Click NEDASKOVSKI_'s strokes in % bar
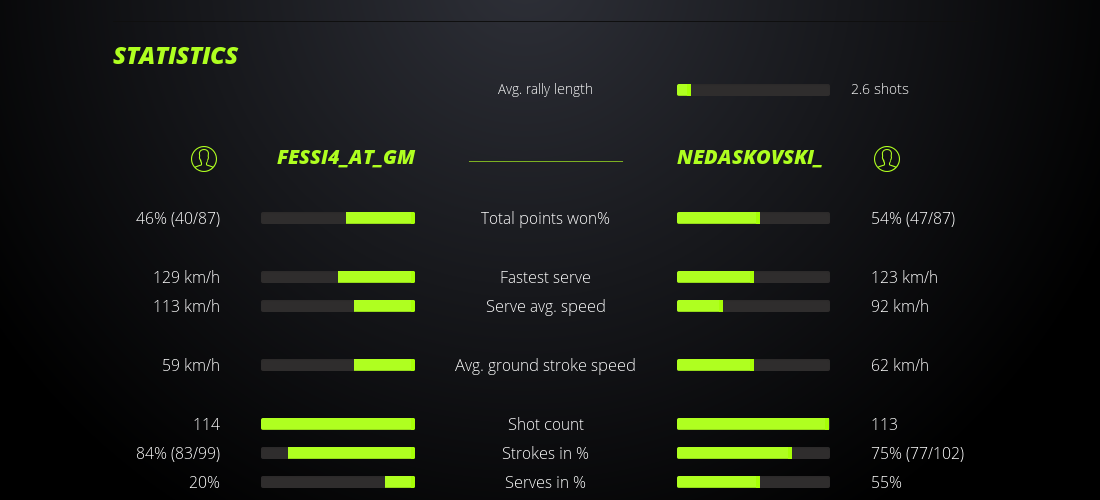 point(753,453)
